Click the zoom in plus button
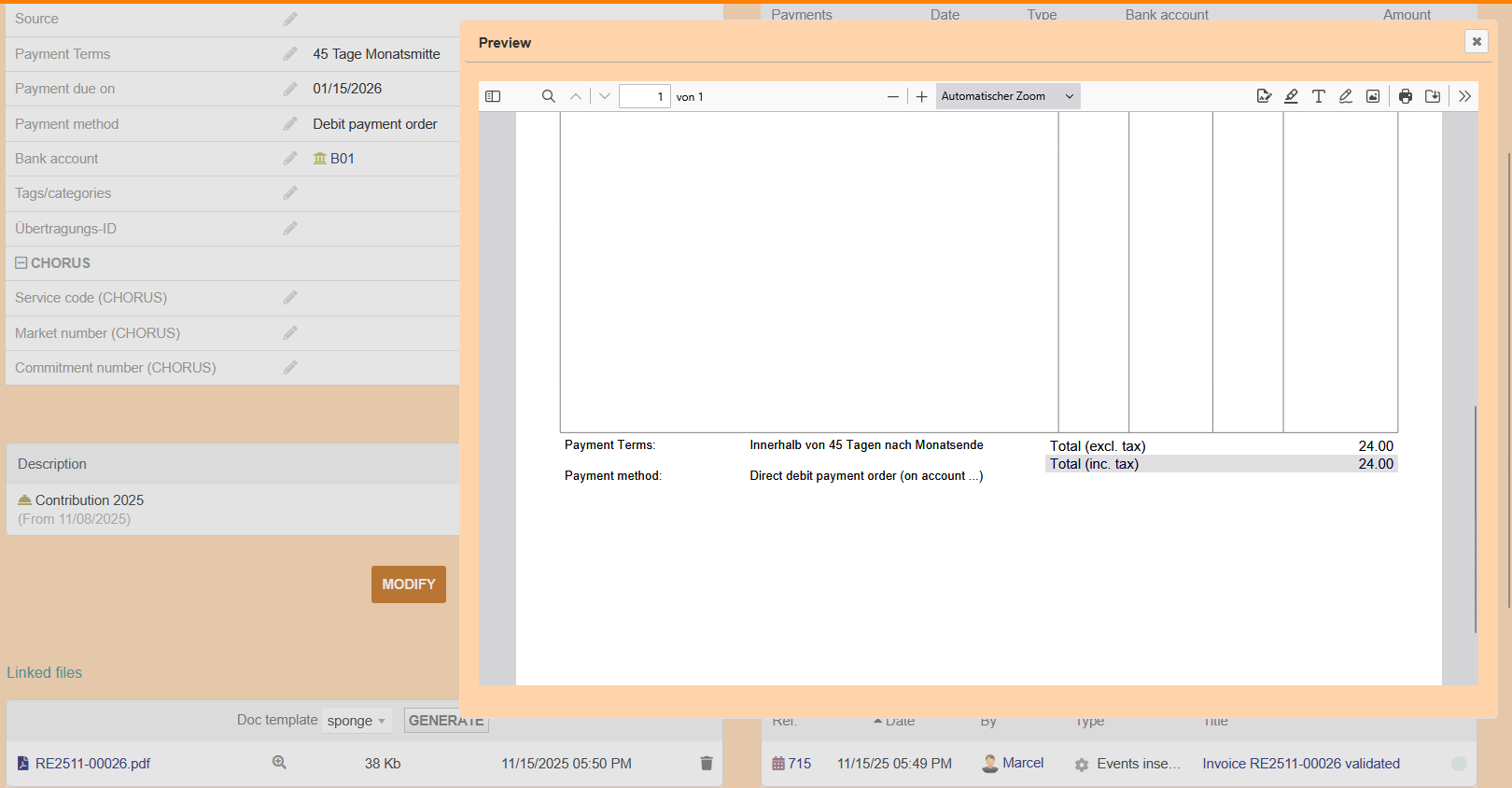 [922, 96]
